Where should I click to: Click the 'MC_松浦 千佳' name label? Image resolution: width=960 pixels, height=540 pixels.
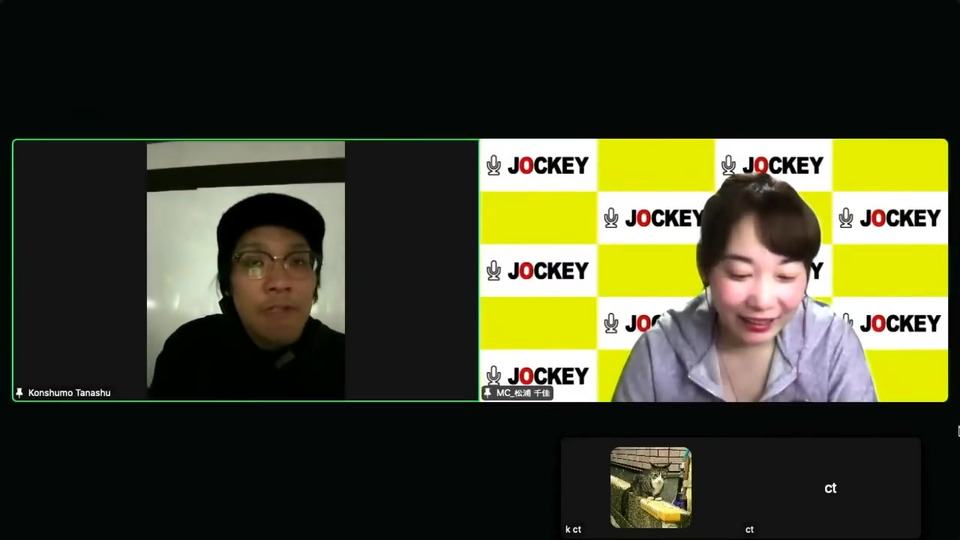(523, 393)
